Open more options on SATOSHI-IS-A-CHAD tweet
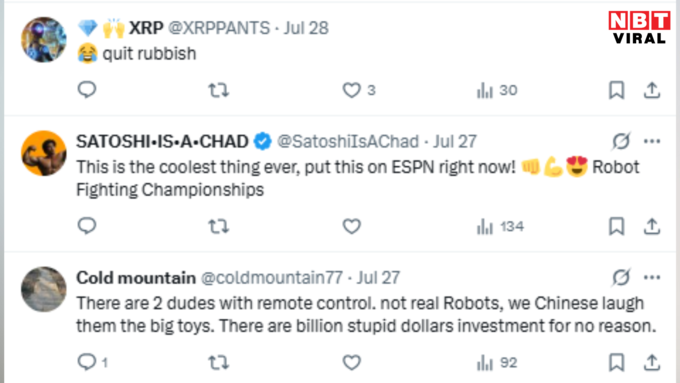Image resolution: width=680 pixels, height=383 pixels. [652, 141]
